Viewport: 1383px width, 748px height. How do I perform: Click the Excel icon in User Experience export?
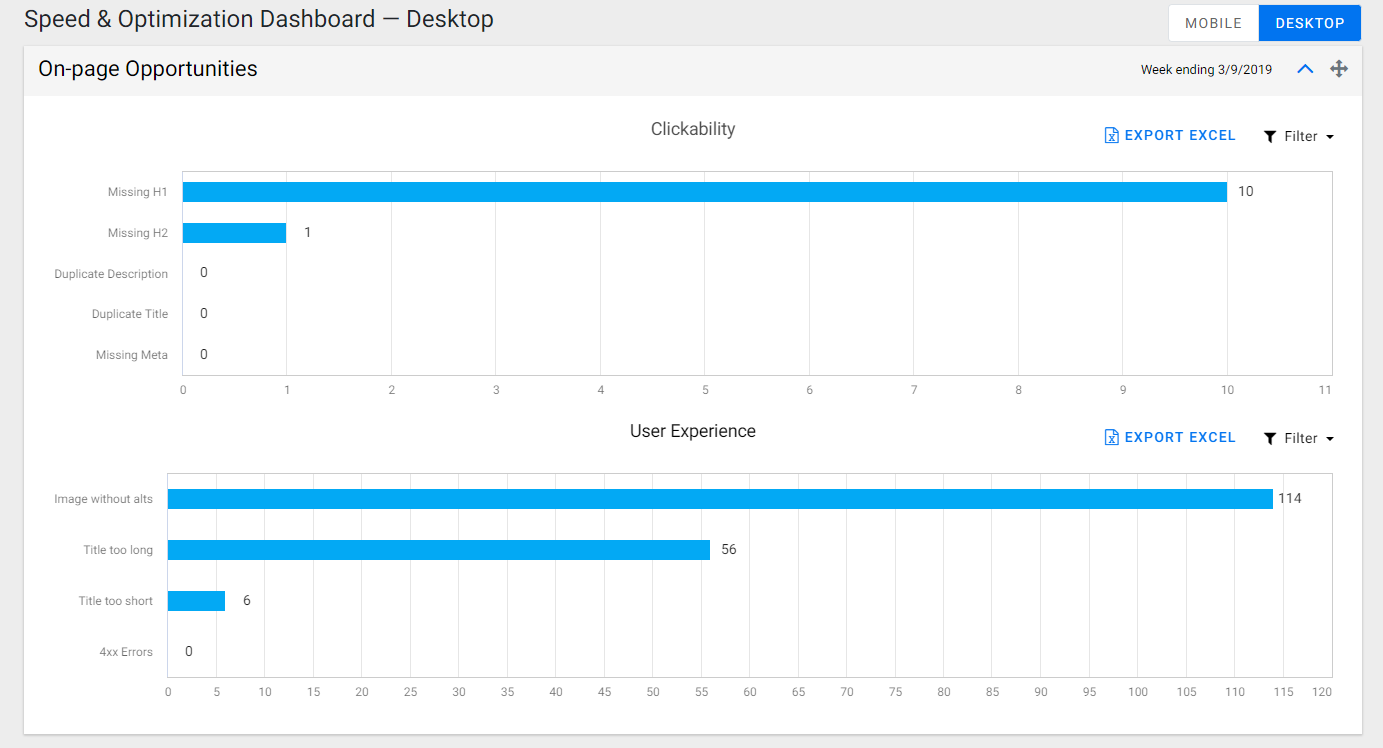[x=1111, y=437]
